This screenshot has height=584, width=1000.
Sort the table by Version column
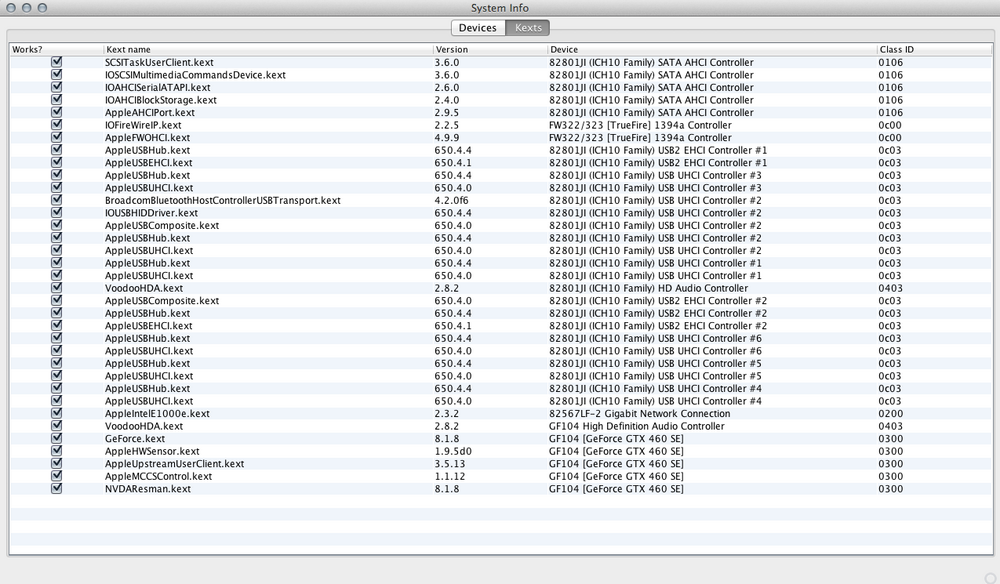(x=488, y=49)
